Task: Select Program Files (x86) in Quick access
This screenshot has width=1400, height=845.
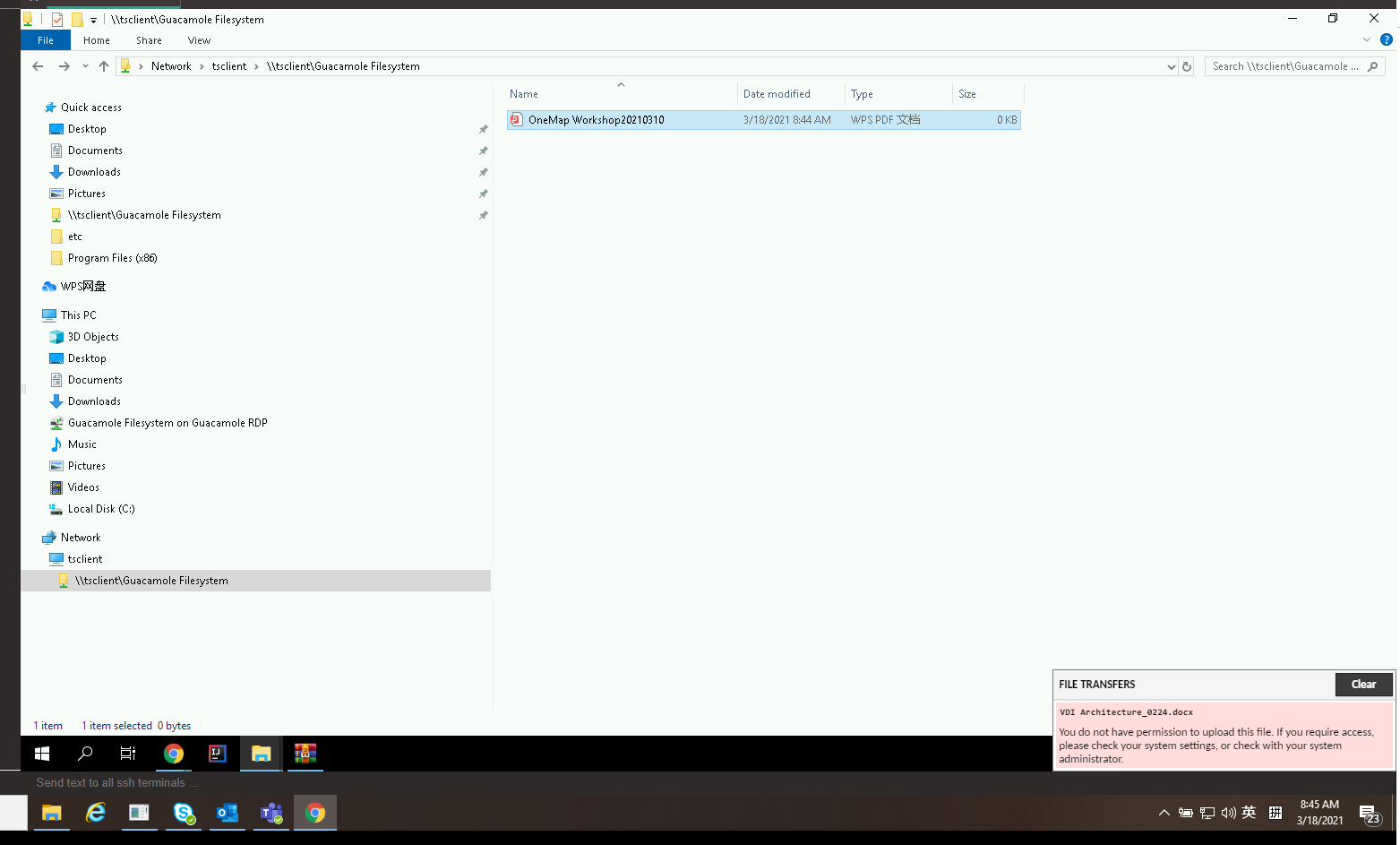Action: [112, 258]
